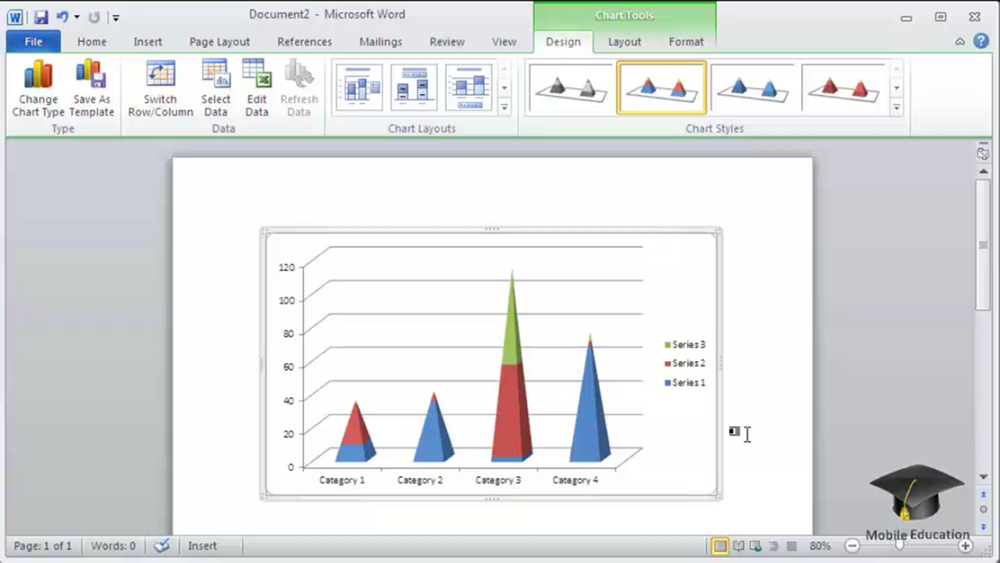Click the zoom slider handle
The image size is (1000, 563).
point(900,546)
